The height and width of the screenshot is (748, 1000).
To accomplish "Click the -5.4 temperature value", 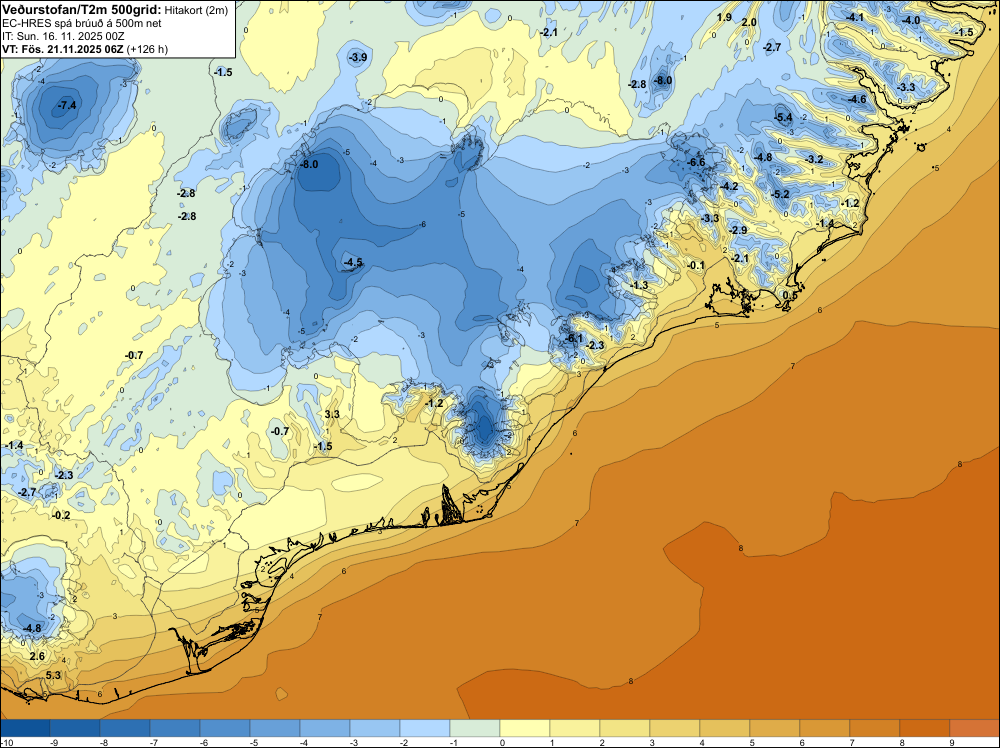I will pos(783,117).
